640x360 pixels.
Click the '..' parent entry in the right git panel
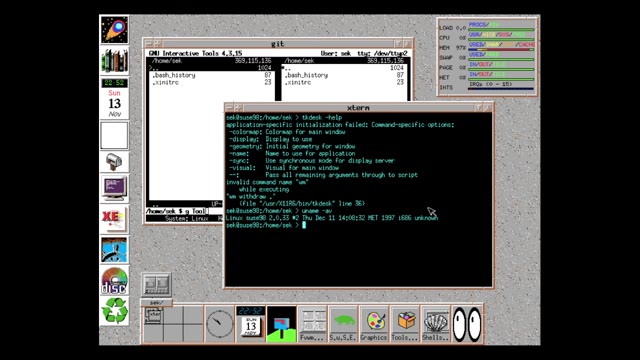tap(344, 68)
